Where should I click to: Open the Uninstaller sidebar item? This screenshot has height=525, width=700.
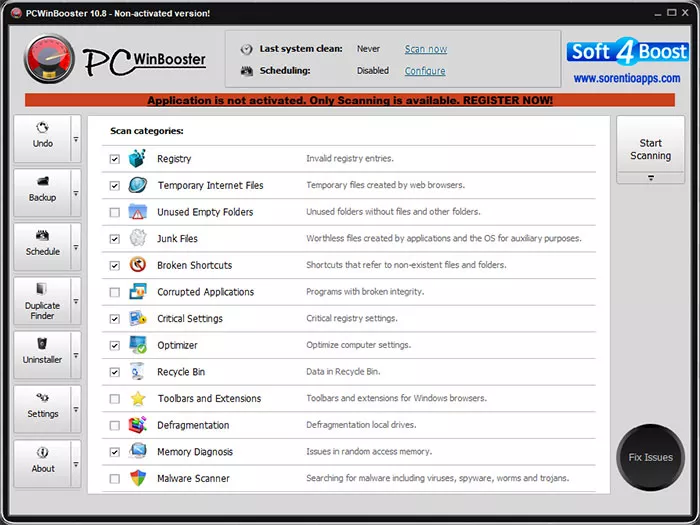point(42,355)
